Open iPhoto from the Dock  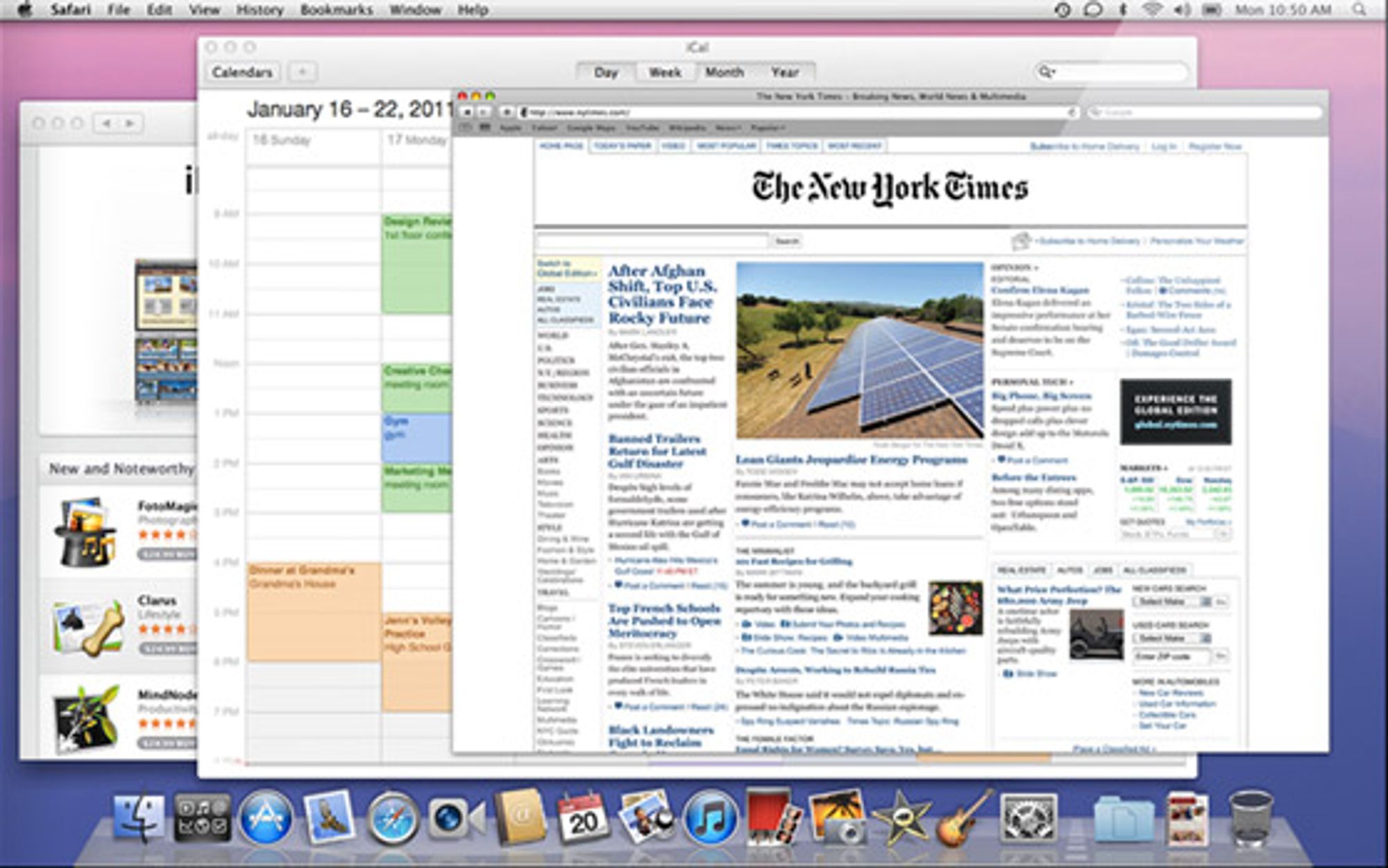pos(837,817)
